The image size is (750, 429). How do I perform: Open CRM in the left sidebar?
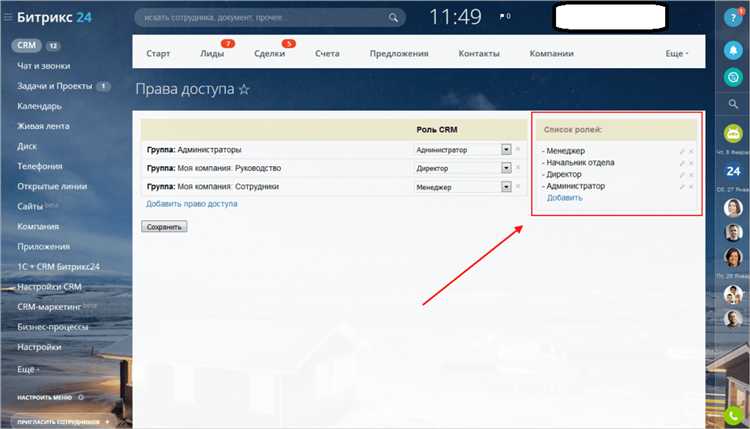click(26, 45)
